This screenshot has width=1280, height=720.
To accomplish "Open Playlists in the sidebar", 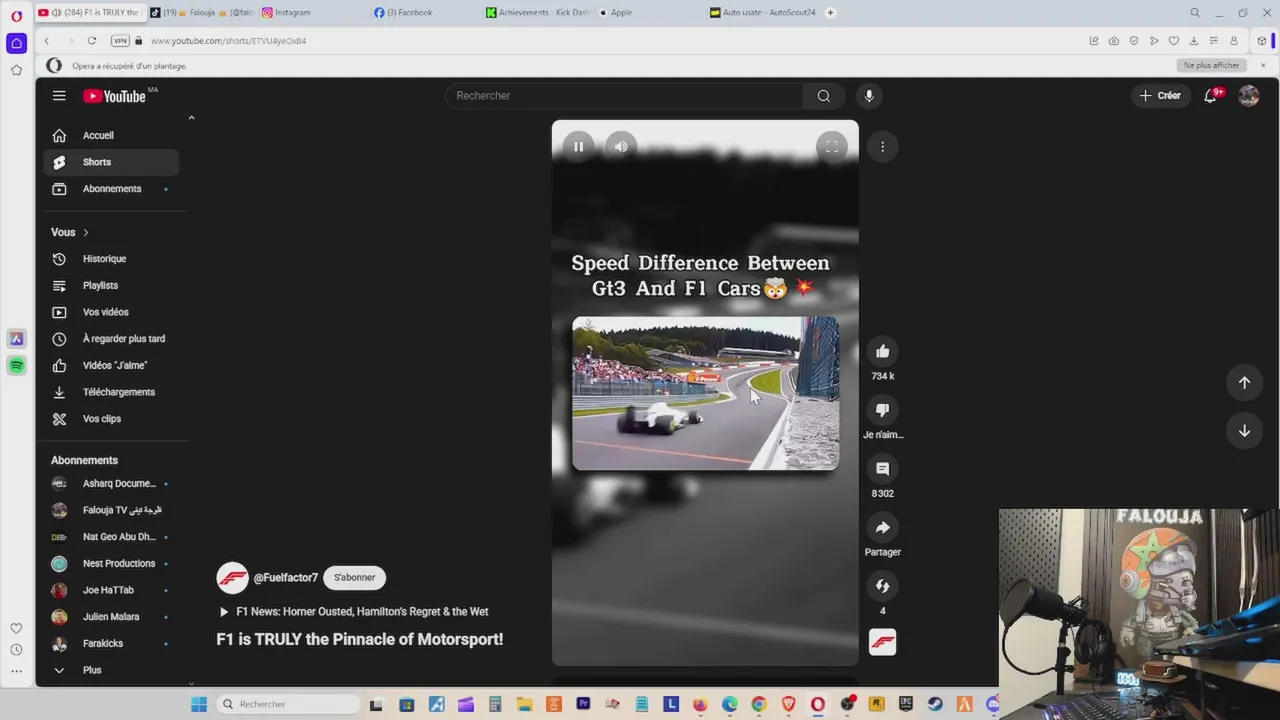I will point(111,285).
